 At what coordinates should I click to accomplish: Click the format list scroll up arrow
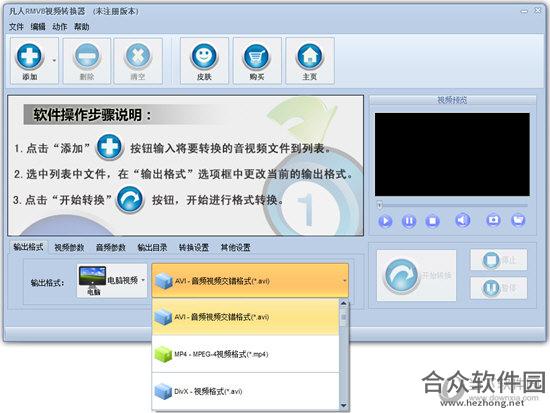click(x=344, y=303)
